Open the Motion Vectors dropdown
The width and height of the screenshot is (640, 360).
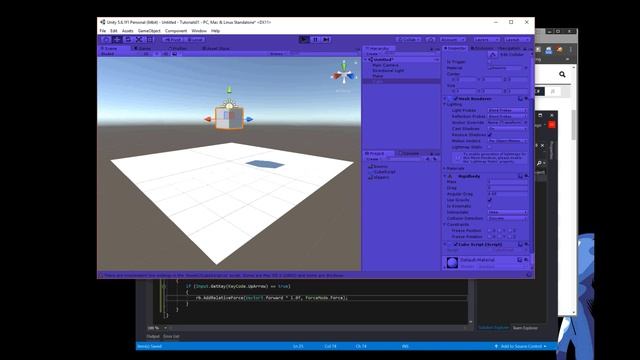[x=508, y=141]
